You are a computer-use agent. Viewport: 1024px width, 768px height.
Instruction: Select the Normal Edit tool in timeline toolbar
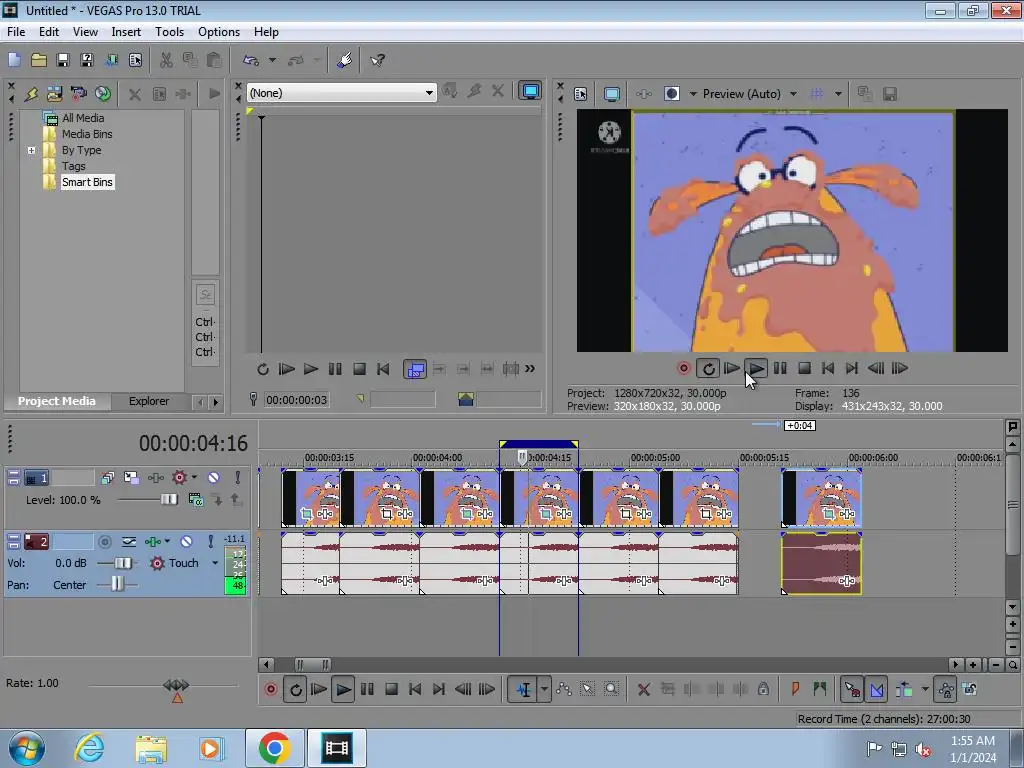pos(524,689)
